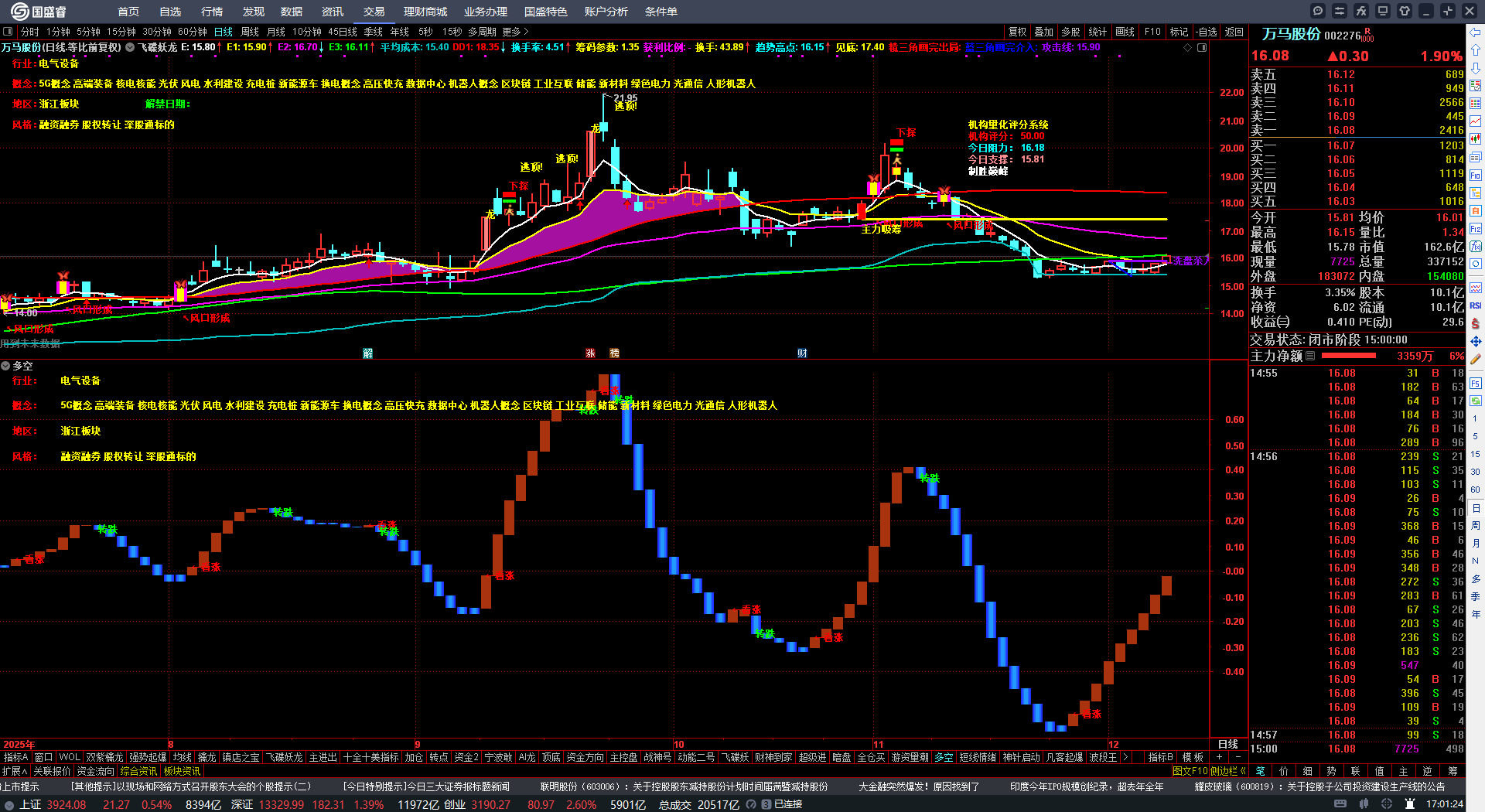Select the 飞碟妖龙 indicator tab
The height and width of the screenshot is (812, 1485).
point(285,757)
